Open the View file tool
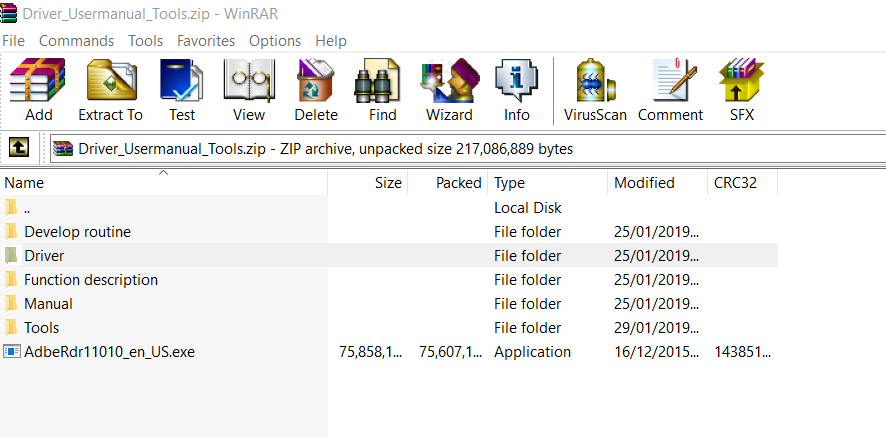 point(249,88)
